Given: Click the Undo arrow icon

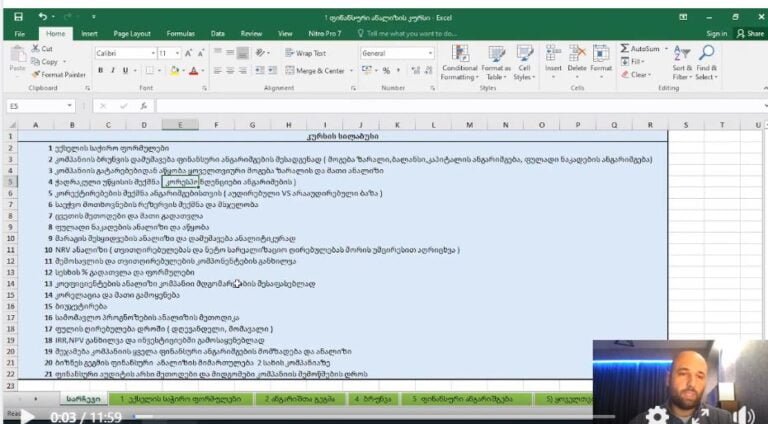Looking at the screenshot, I should 43,17.
